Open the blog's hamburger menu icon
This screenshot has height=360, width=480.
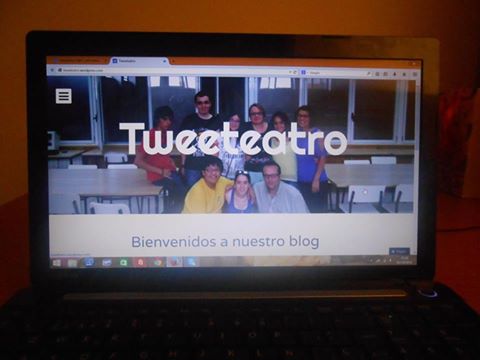click(63, 96)
